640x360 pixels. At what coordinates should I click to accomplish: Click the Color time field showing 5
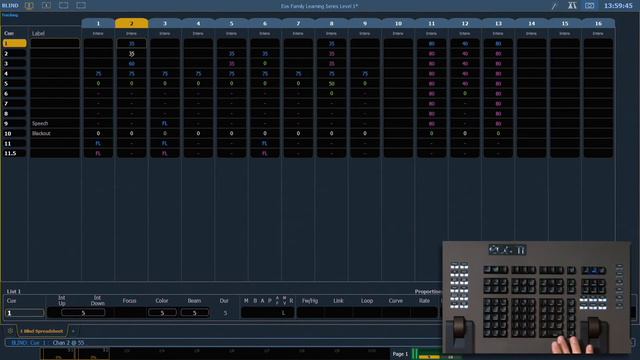[x=162, y=313]
